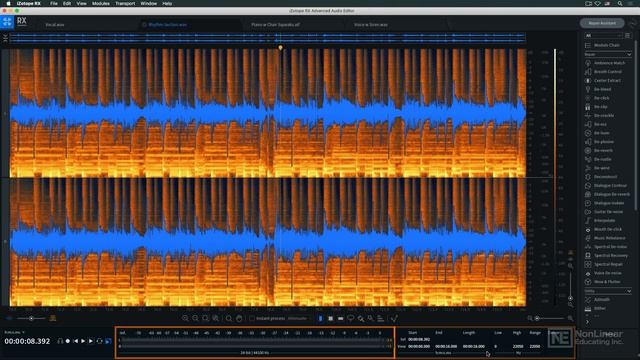Open the Edit menu
The height and width of the screenshot is (360, 640).
67,3
